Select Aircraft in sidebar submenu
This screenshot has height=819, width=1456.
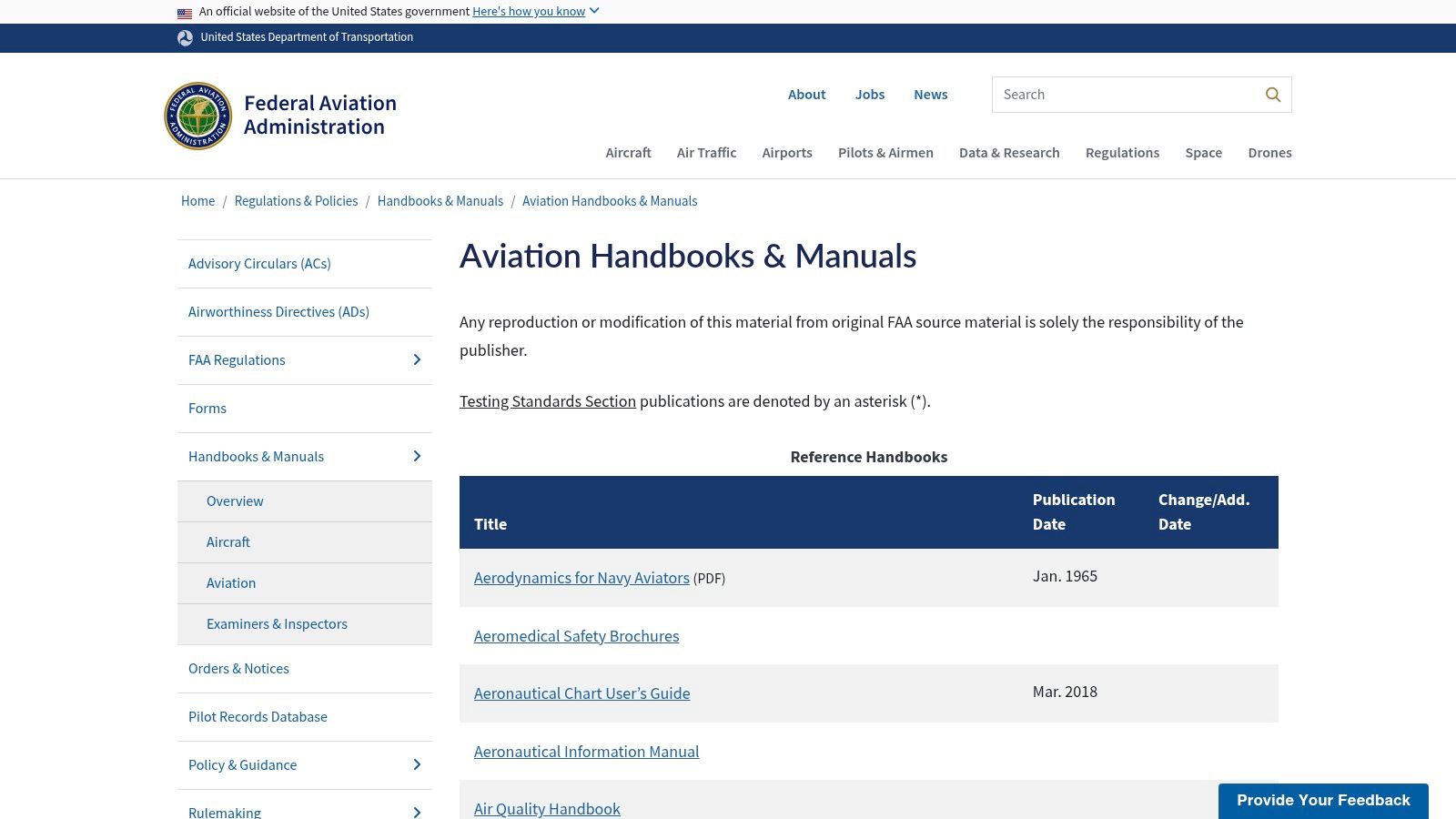(x=228, y=542)
